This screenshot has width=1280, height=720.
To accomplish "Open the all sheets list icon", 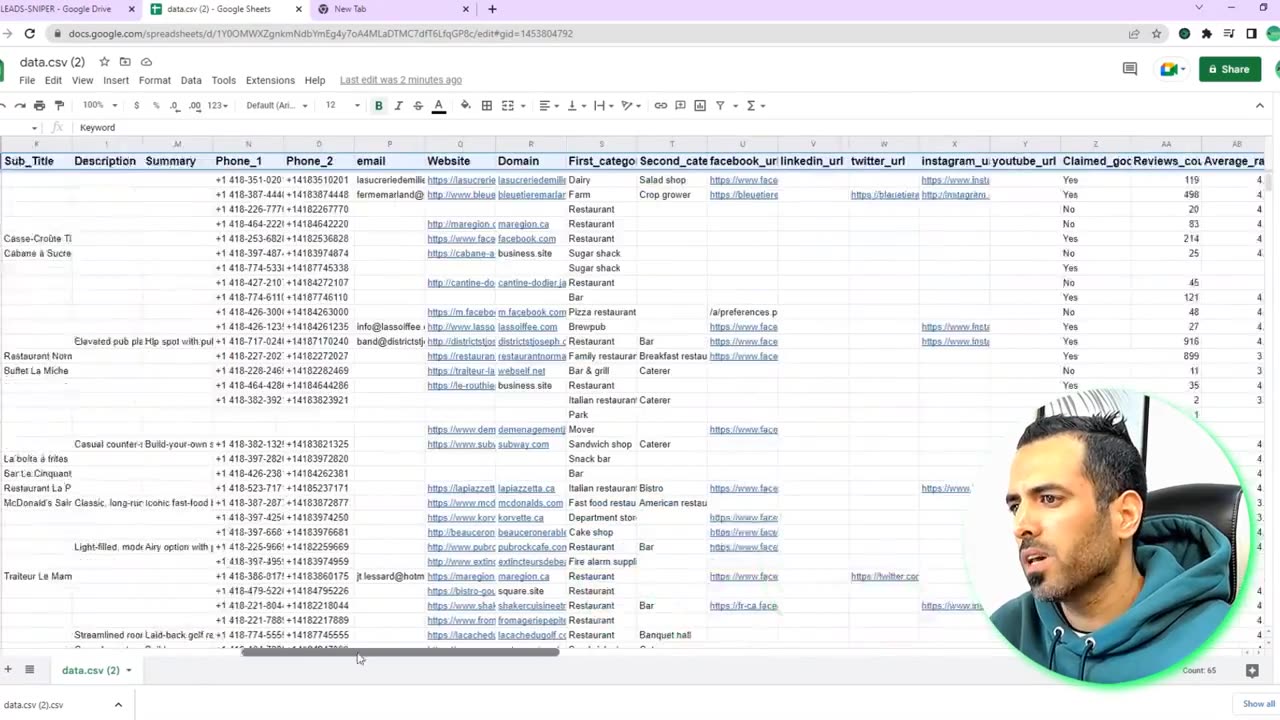I will [x=30, y=670].
